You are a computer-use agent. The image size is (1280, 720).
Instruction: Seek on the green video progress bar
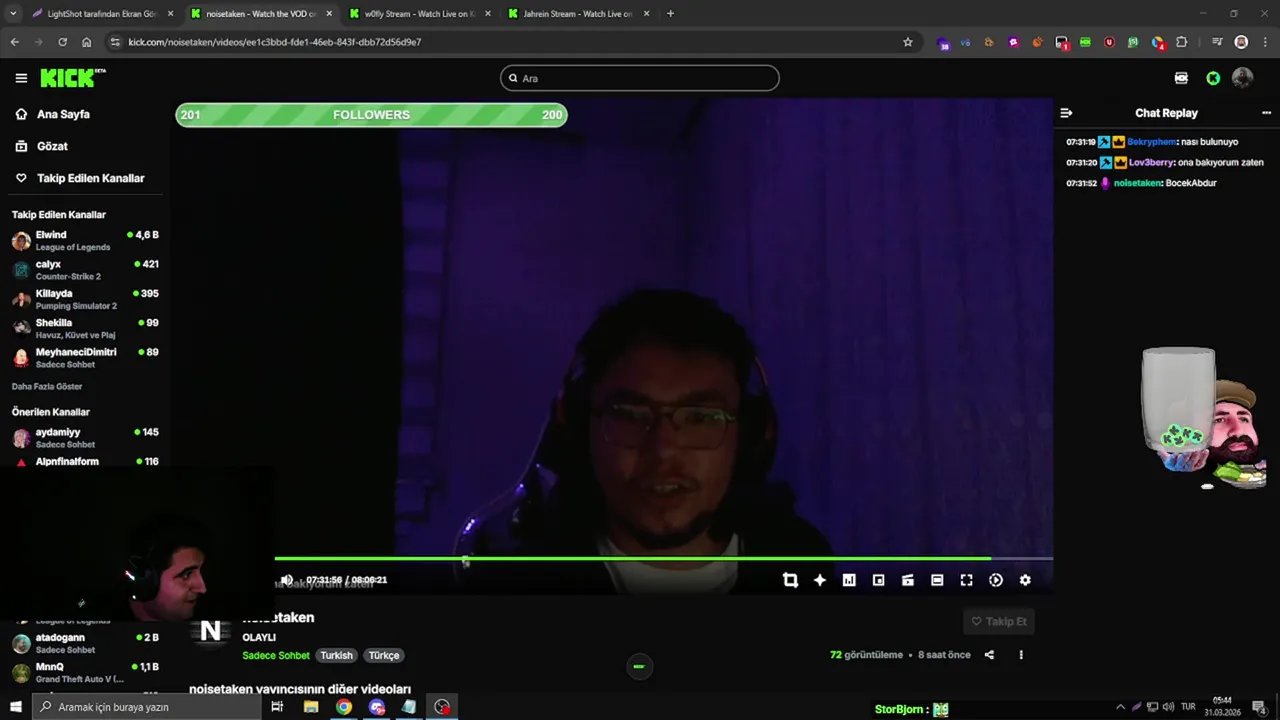tap(663, 559)
